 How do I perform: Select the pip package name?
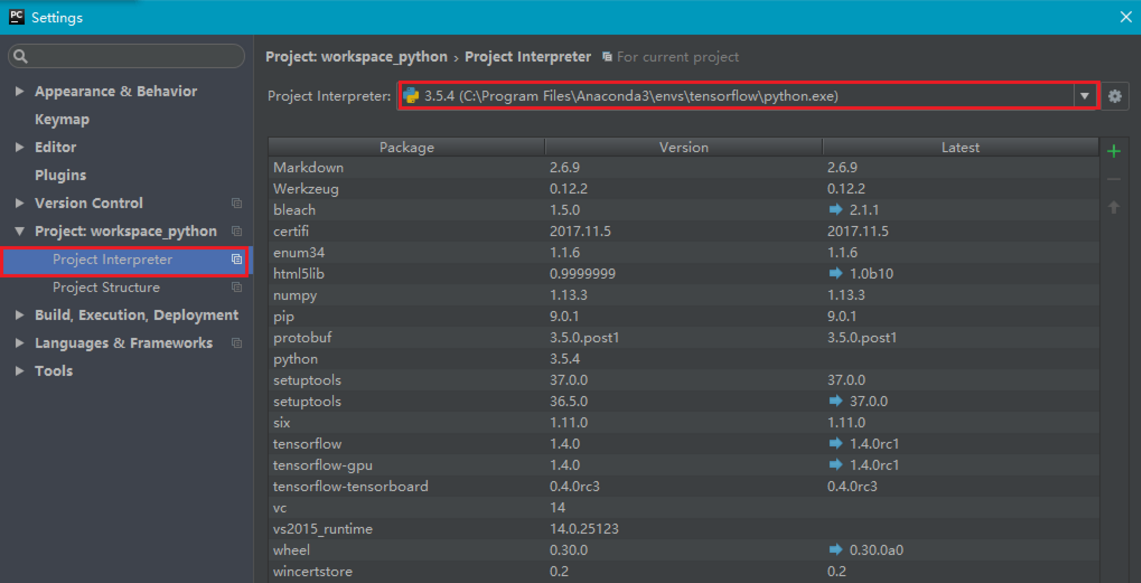282,317
